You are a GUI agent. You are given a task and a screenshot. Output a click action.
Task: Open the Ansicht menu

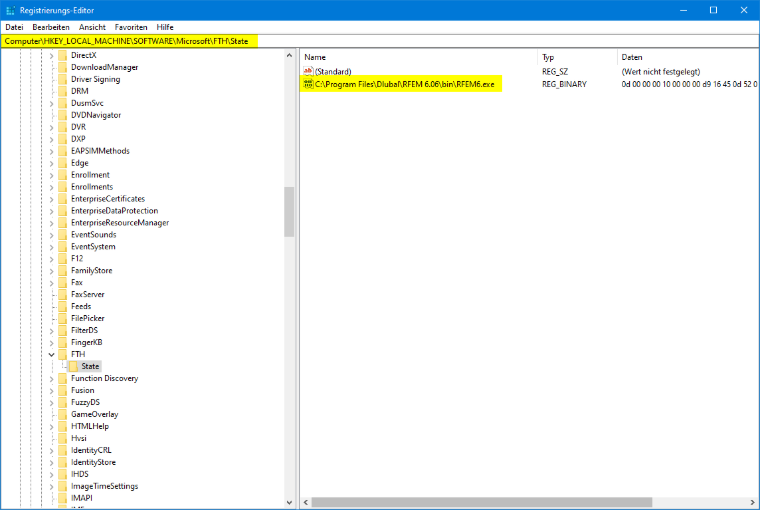pyautogui.click(x=92, y=27)
